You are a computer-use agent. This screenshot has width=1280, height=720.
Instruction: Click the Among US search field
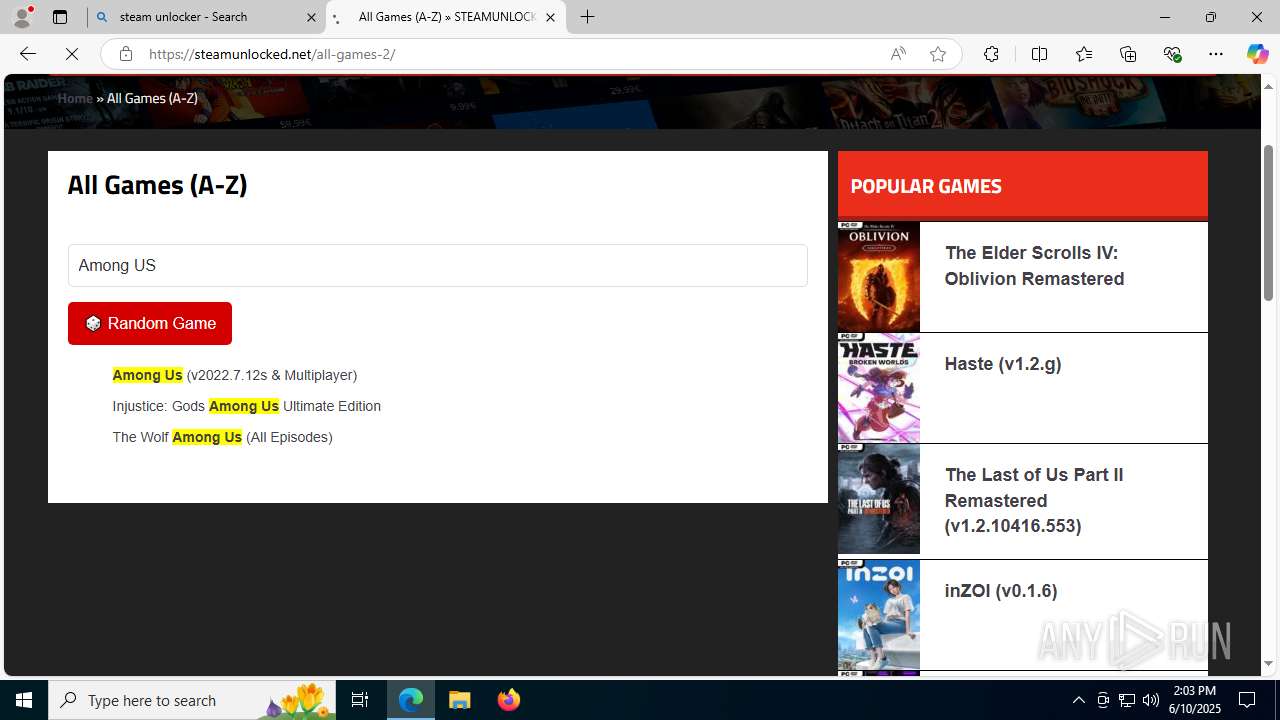point(438,266)
